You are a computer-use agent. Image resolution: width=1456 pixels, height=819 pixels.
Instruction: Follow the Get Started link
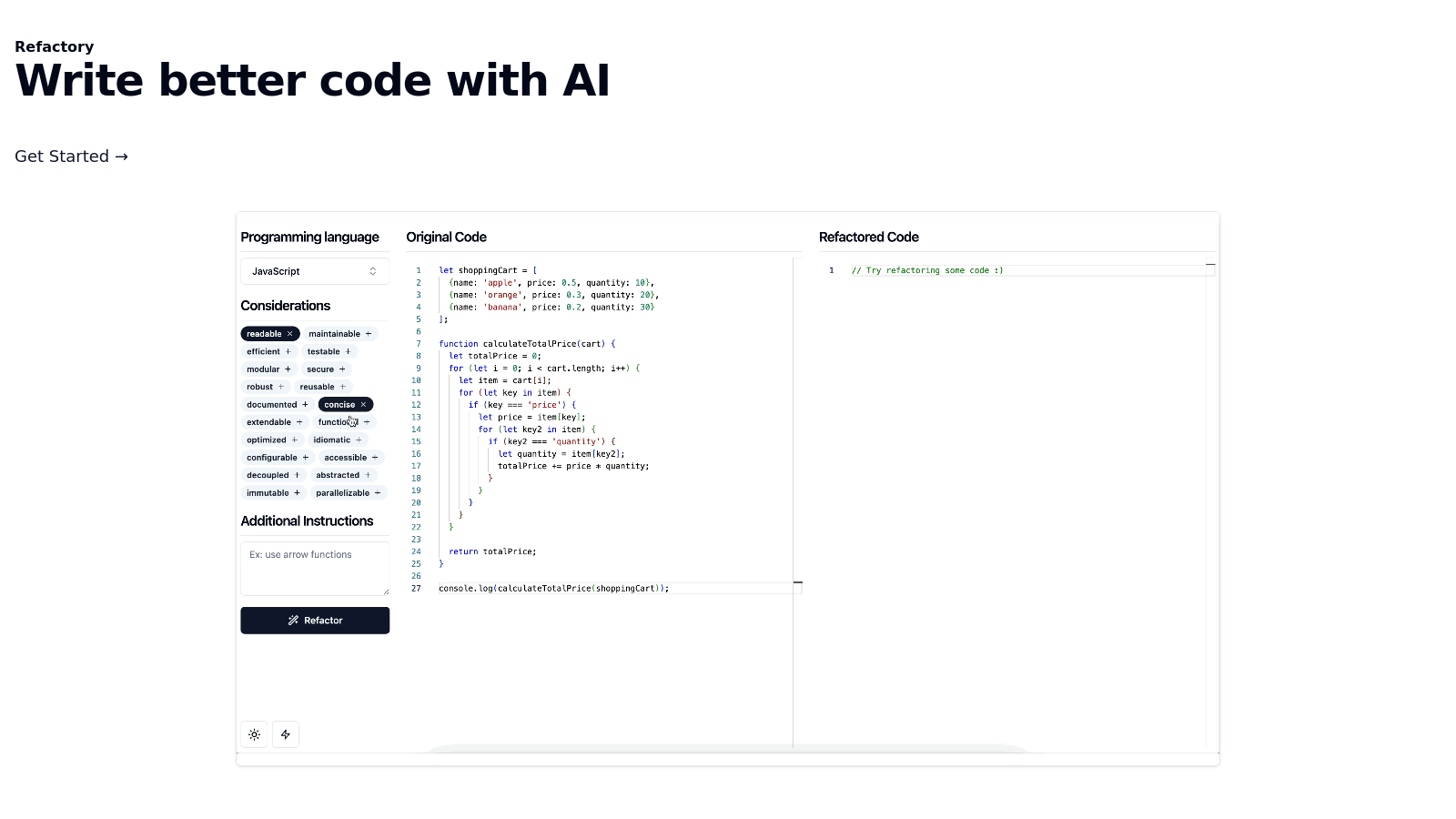coord(71,157)
